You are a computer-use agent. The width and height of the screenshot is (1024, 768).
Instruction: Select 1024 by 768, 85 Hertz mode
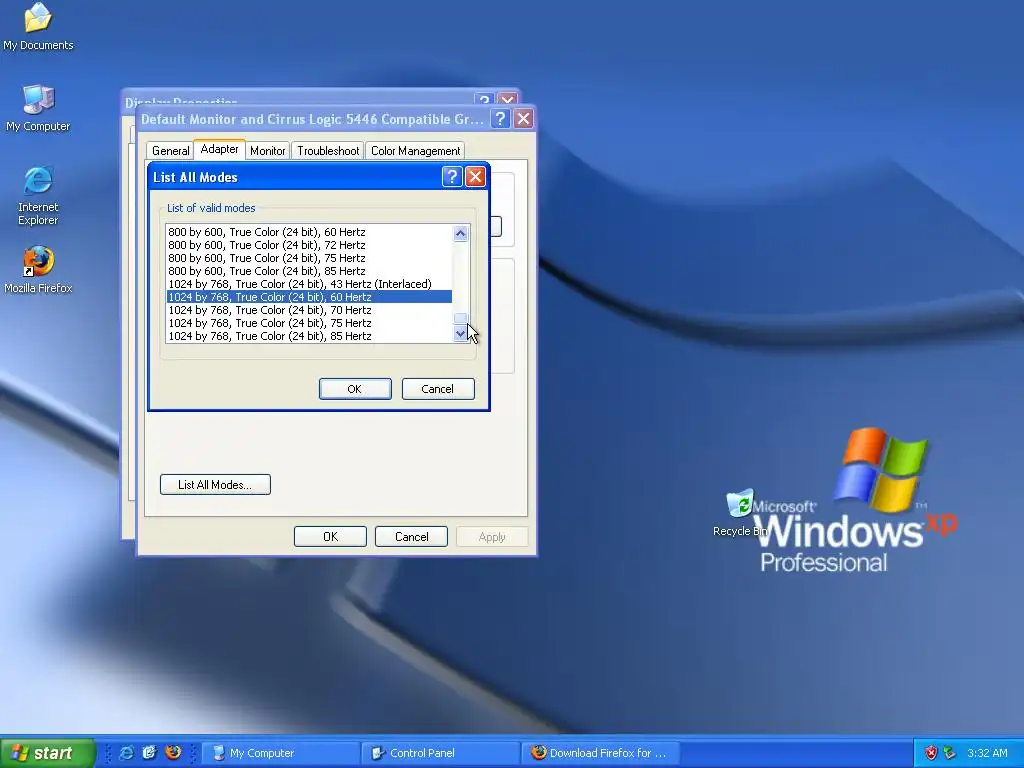click(x=308, y=336)
